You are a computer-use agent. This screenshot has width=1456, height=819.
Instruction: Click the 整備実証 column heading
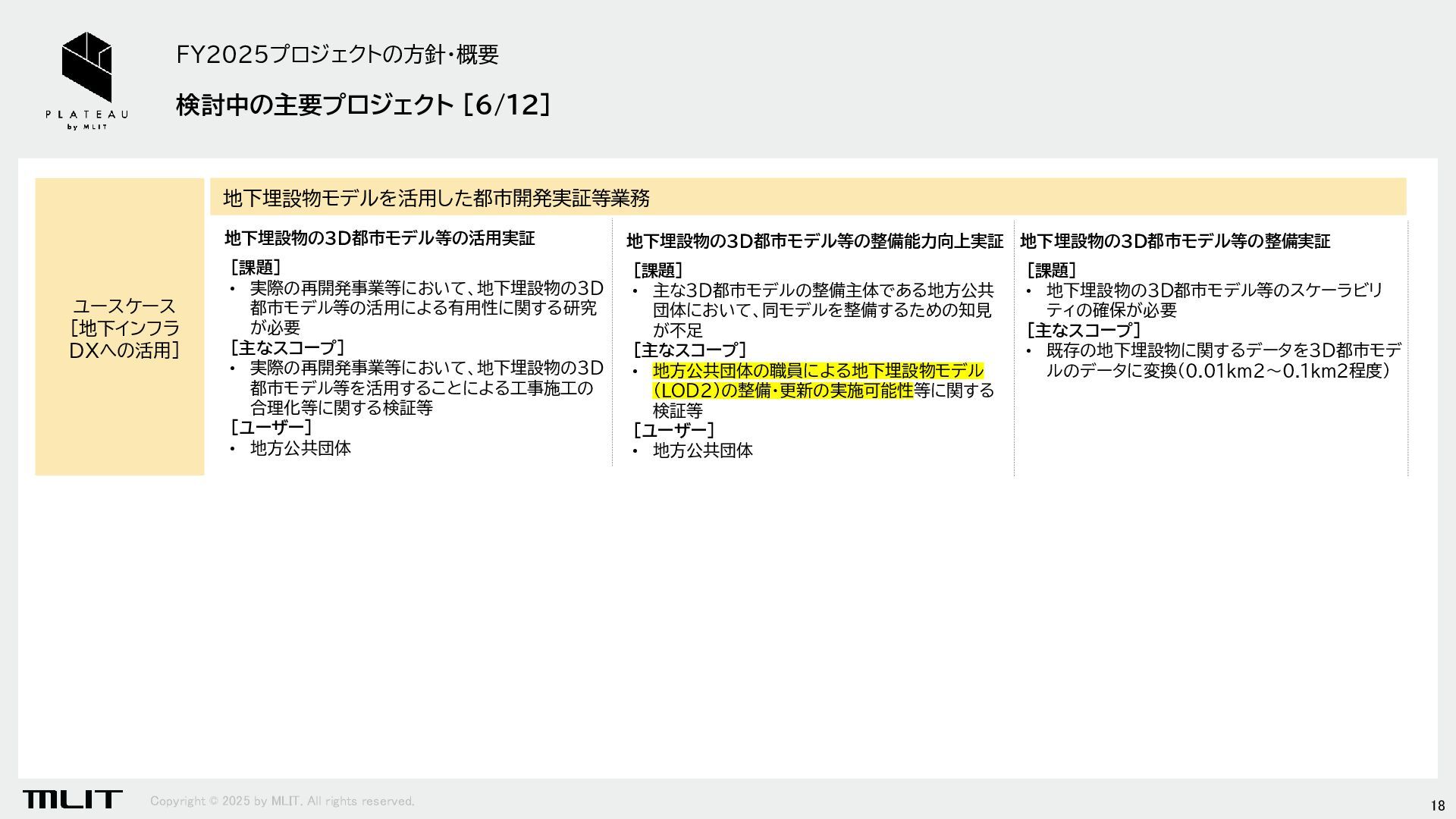(1175, 241)
